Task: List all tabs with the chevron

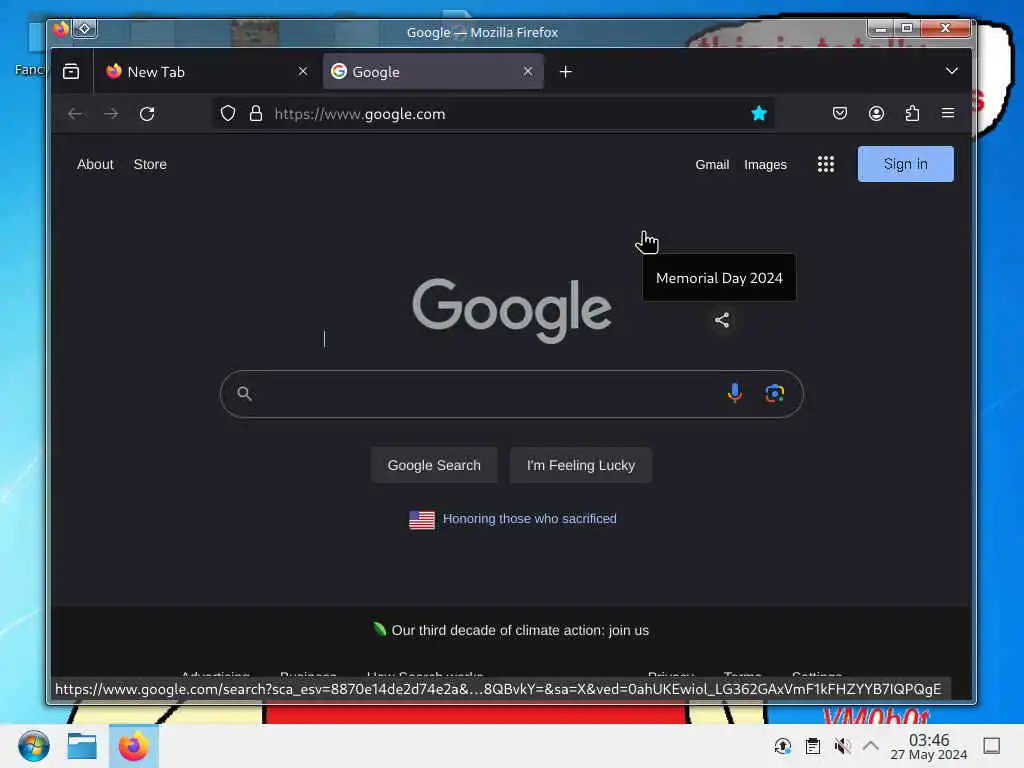Action: [x=952, y=71]
